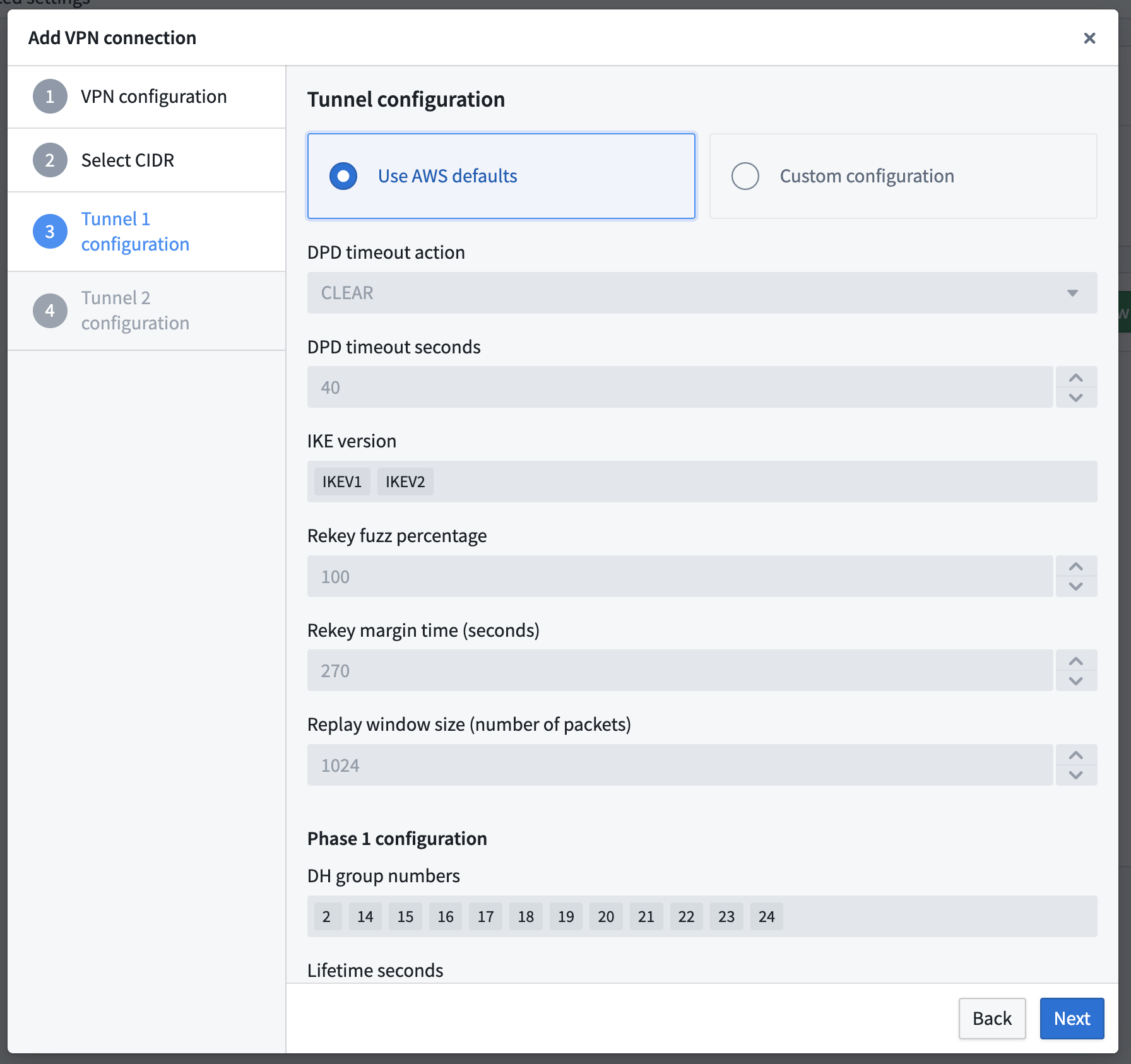Click the Rekey margin time input field
Viewport: 1131px width, 1064px height.
coord(631,670)
